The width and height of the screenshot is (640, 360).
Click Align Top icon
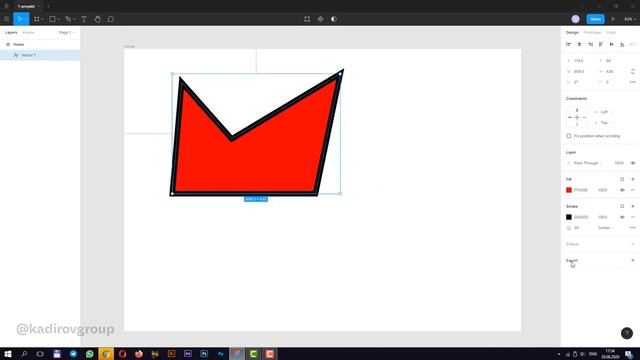[x=601, y=44]
